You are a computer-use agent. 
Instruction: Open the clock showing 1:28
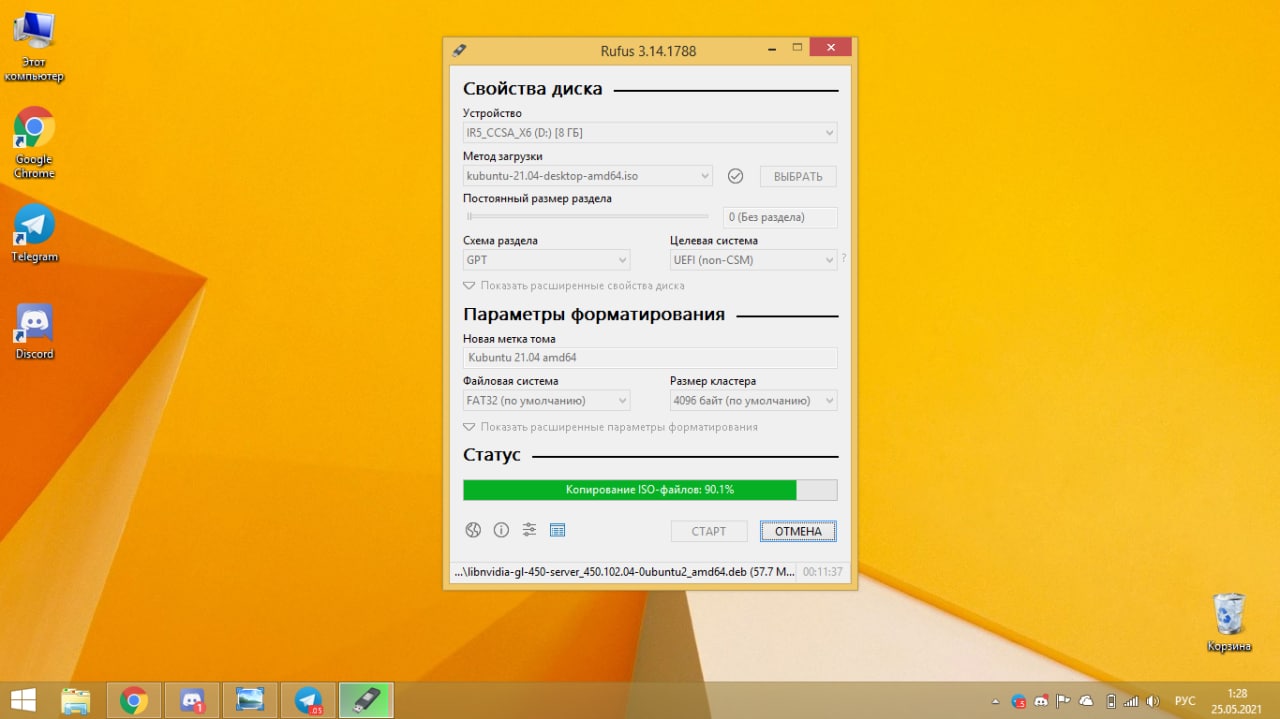(x=1237, y=700)
